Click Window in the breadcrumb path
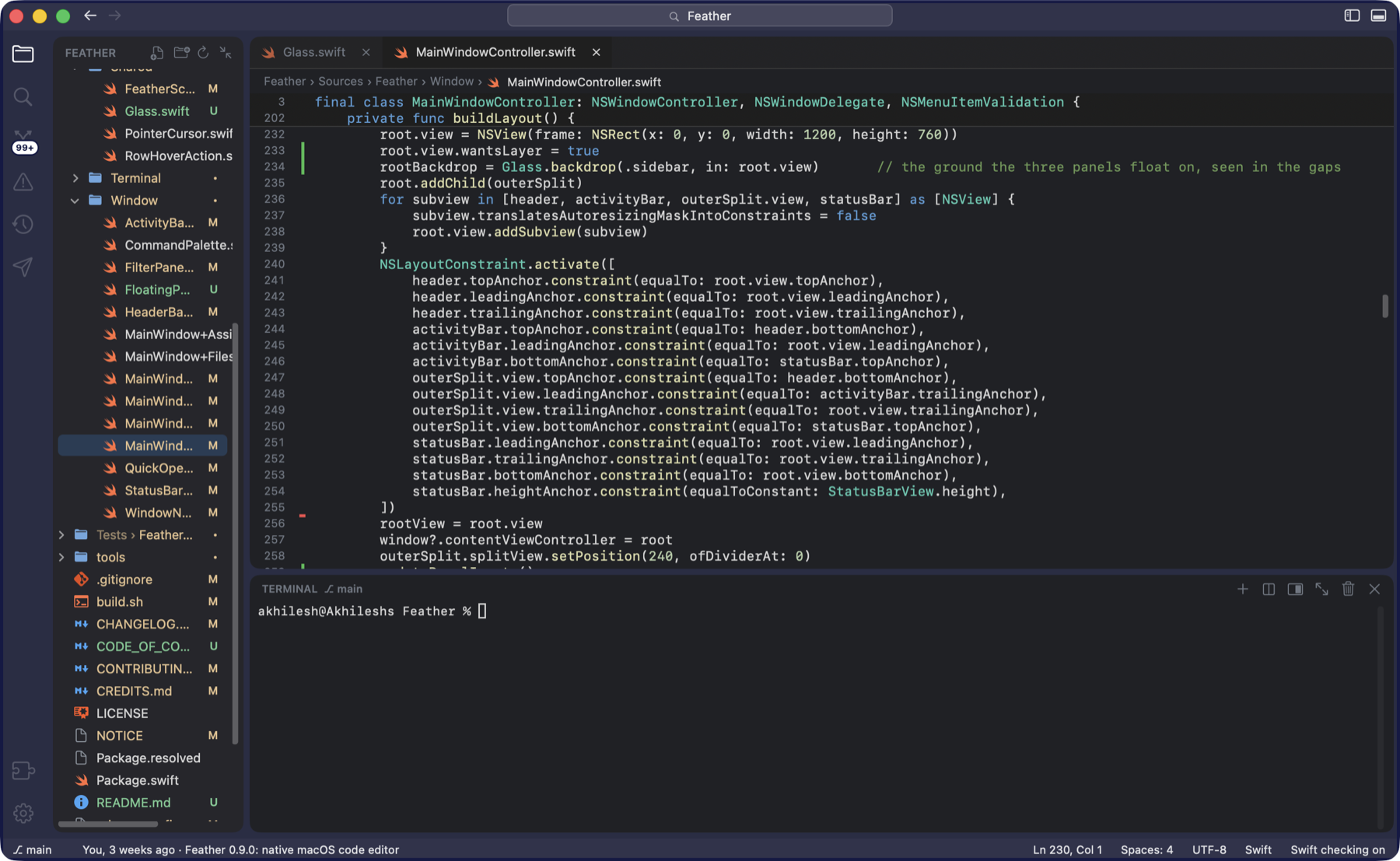This screenshot has width=1400, height=861. 451,81
